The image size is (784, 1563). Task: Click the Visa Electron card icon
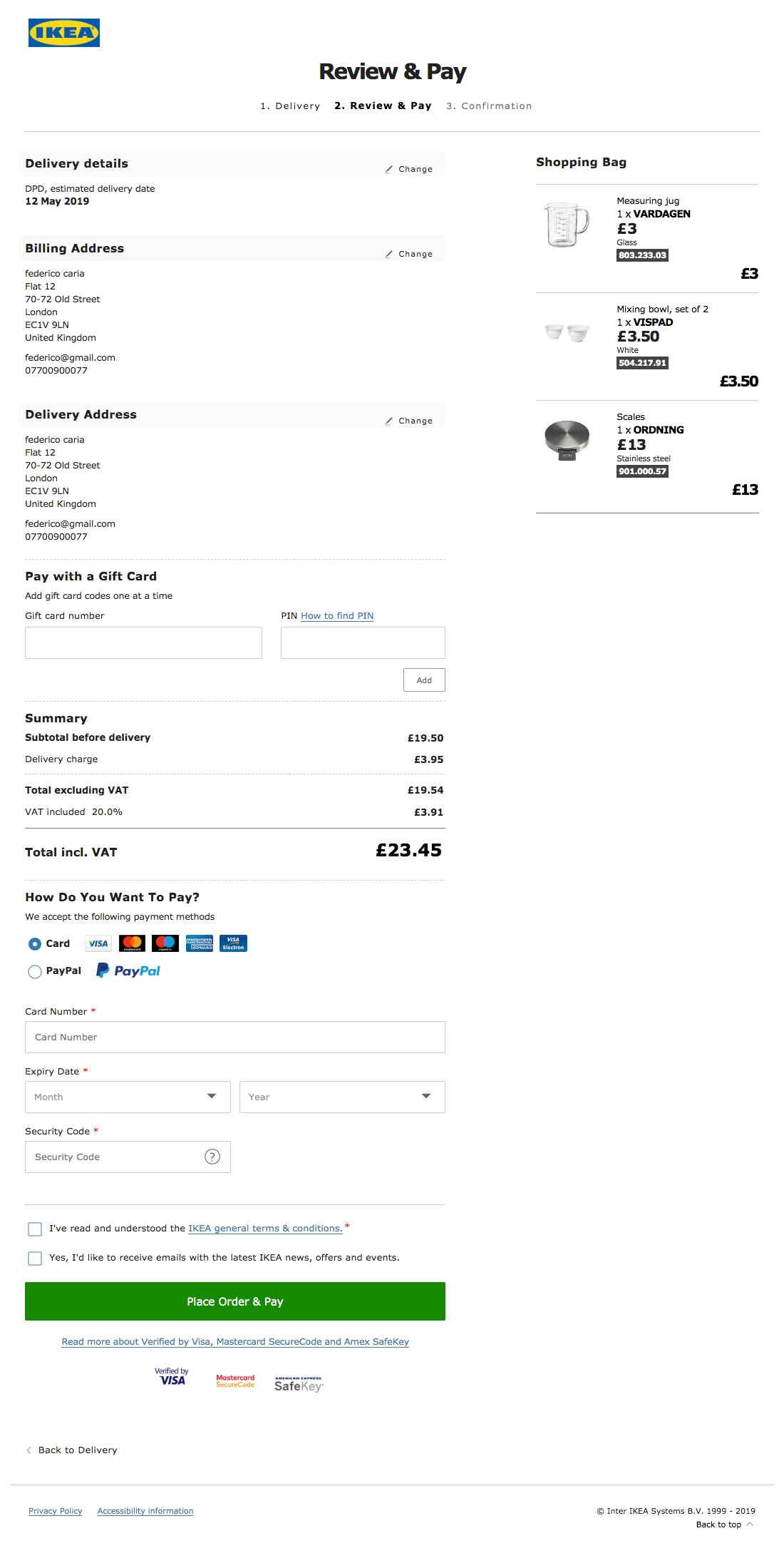coord(233,943)
